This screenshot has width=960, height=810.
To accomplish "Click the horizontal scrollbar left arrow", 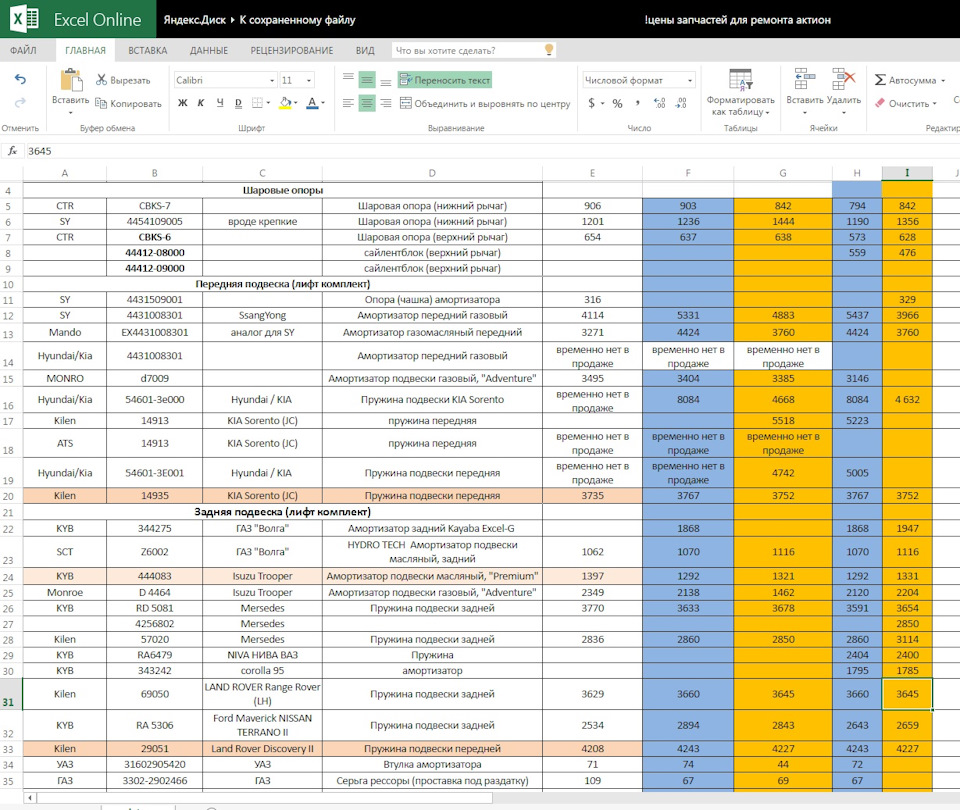I will click(x=29, y=798).
